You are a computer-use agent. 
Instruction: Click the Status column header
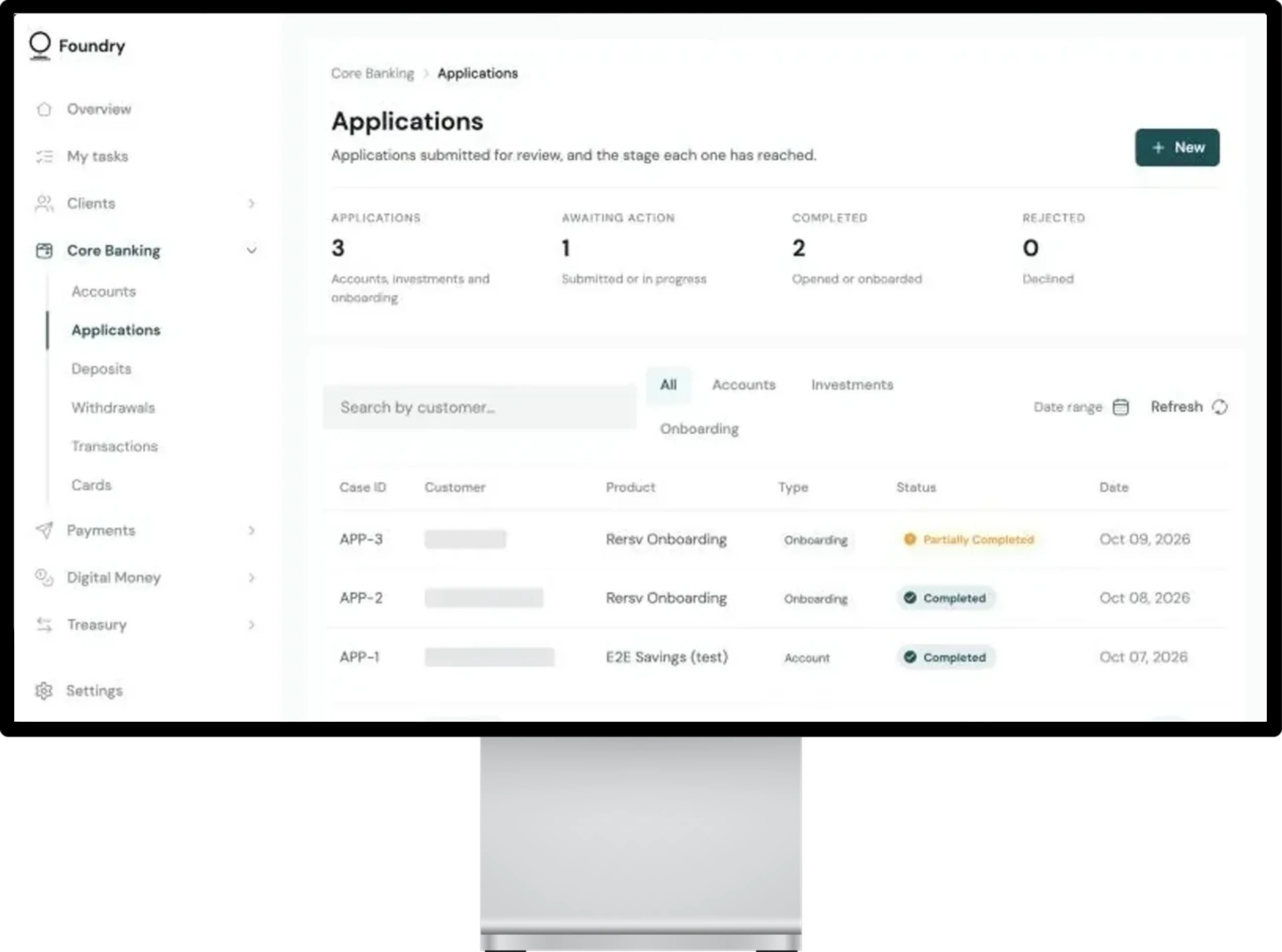pyautogui.click(x=916, y=488)
